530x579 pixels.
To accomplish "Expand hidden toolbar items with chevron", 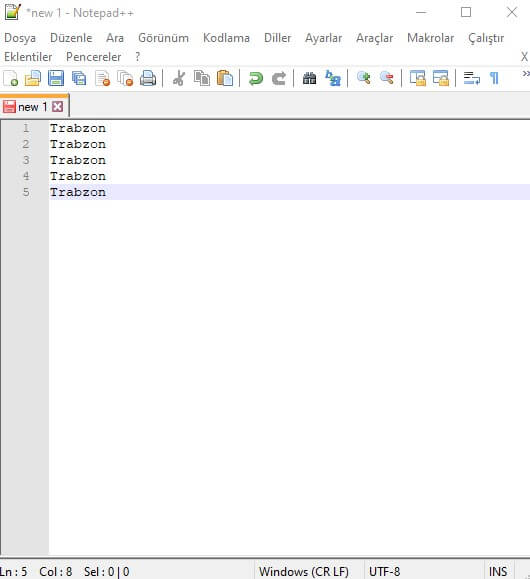I will (526, 74).
